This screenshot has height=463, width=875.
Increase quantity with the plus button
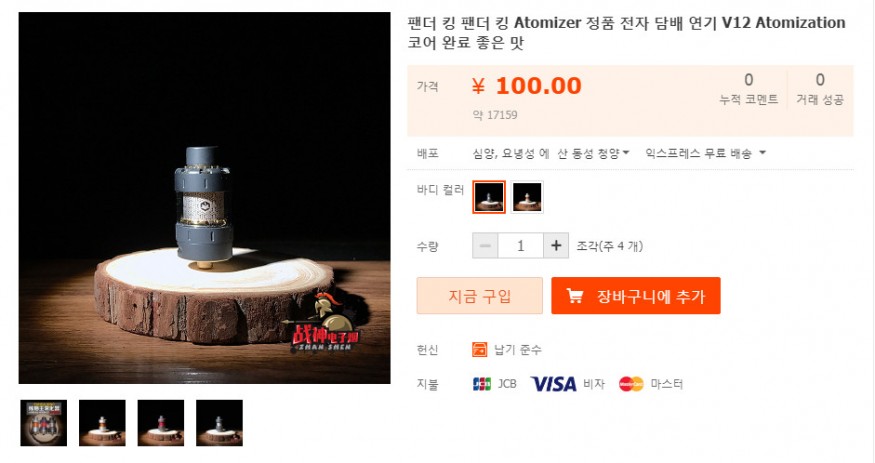point(556,245)
